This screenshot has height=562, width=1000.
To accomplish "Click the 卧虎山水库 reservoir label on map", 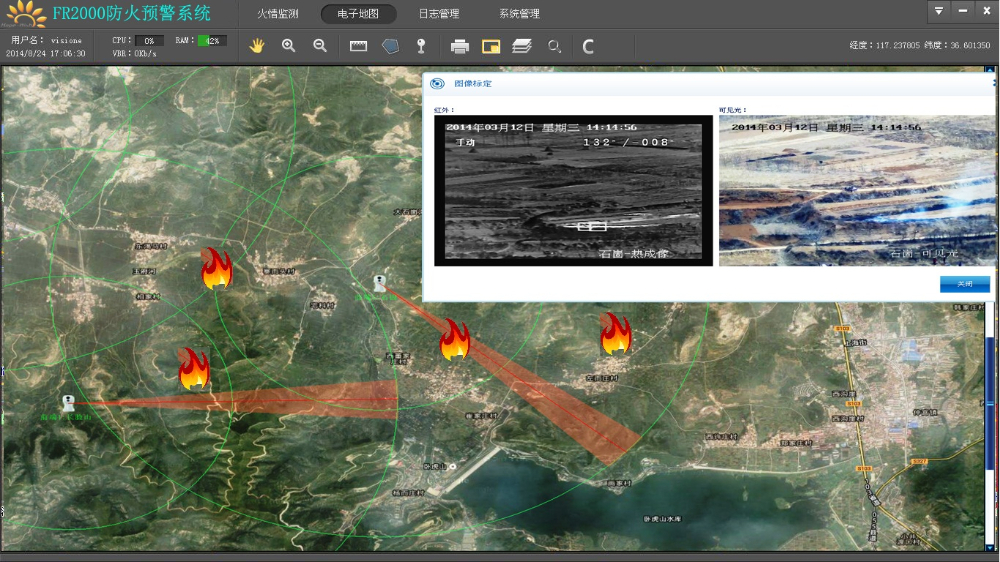I will click(x=662, y=519).
